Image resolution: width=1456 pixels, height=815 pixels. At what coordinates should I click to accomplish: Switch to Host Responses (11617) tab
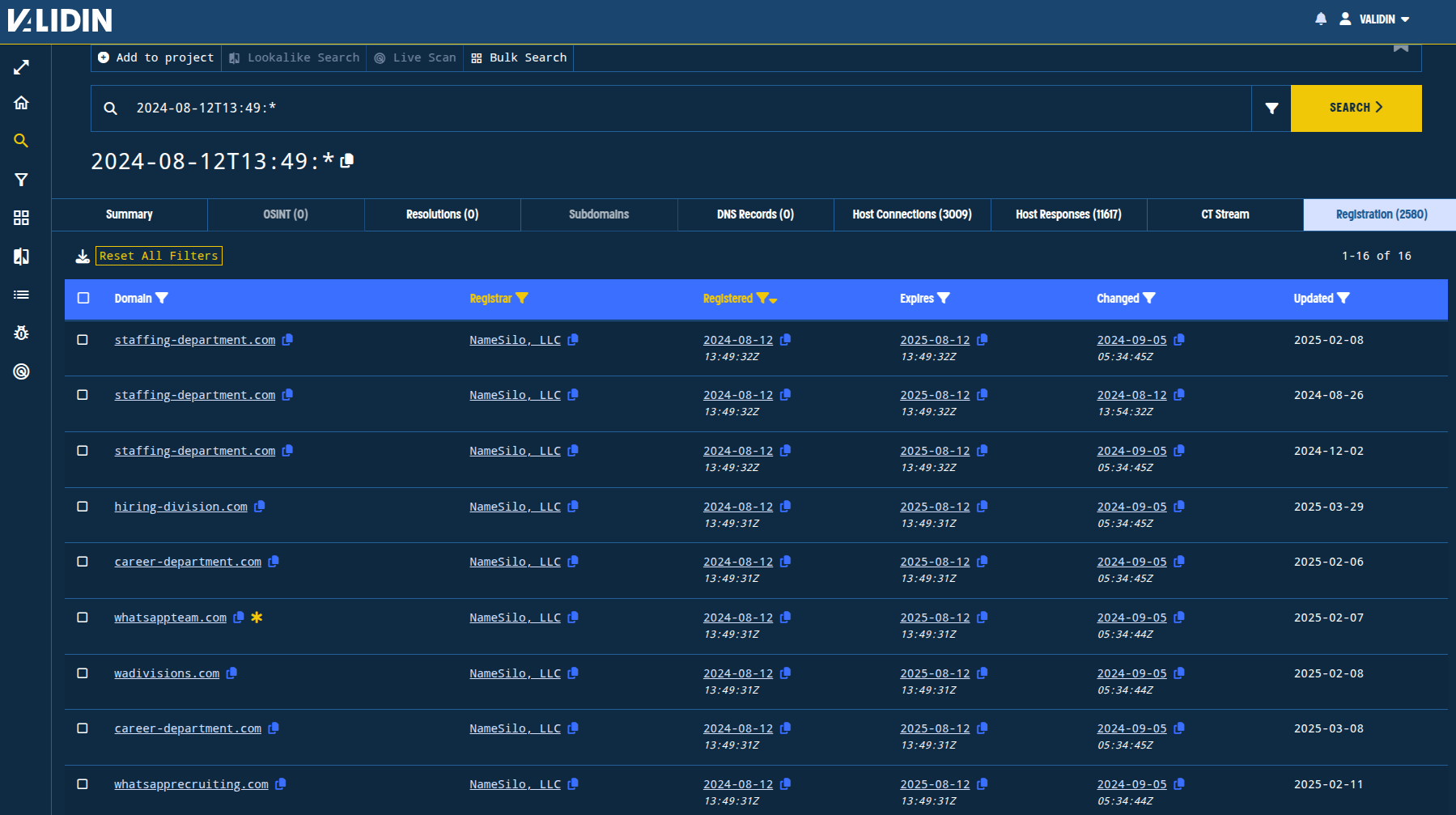tap(1069, 214)
